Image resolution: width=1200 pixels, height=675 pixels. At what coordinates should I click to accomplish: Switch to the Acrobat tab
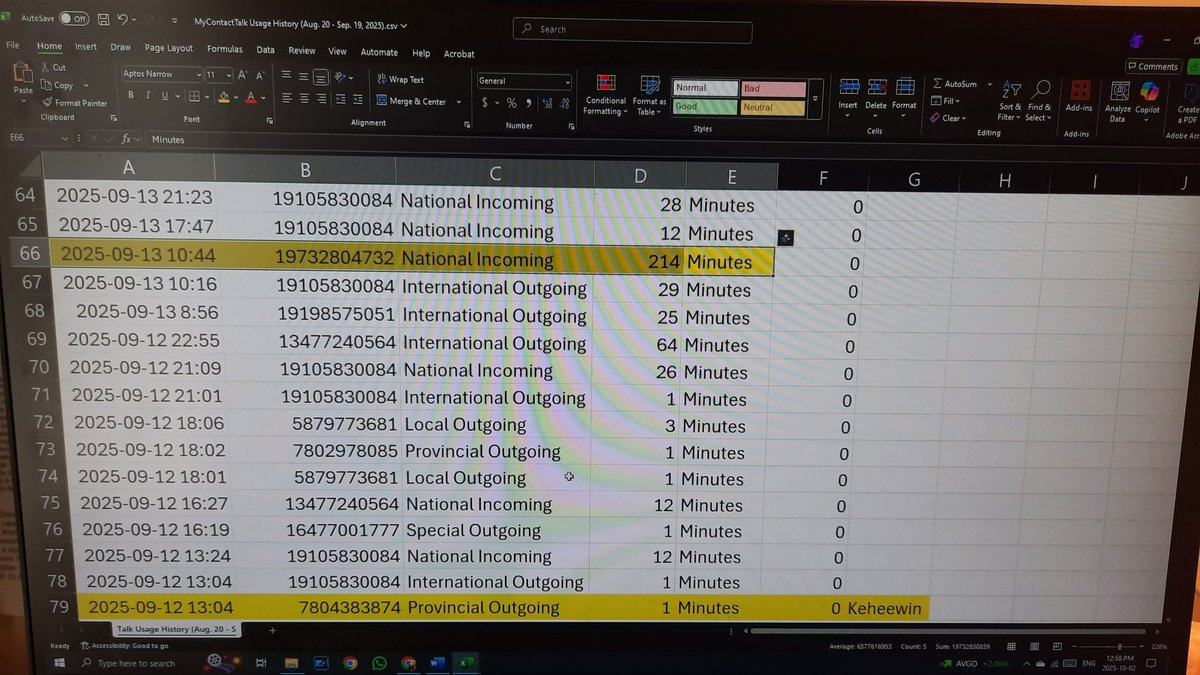tap(459, 54)
